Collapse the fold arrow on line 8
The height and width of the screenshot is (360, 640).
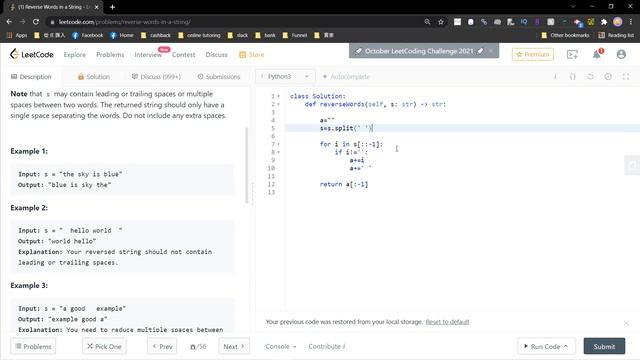279,152
